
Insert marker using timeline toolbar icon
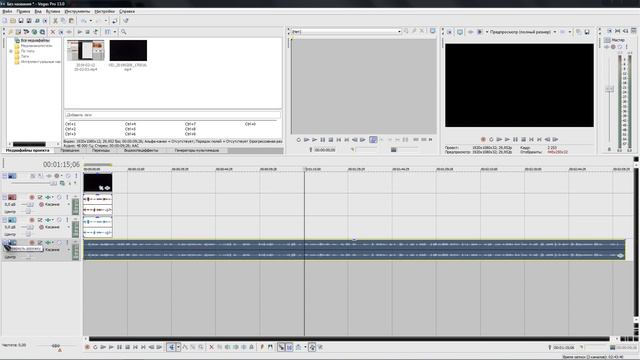(x=262, y=347)
